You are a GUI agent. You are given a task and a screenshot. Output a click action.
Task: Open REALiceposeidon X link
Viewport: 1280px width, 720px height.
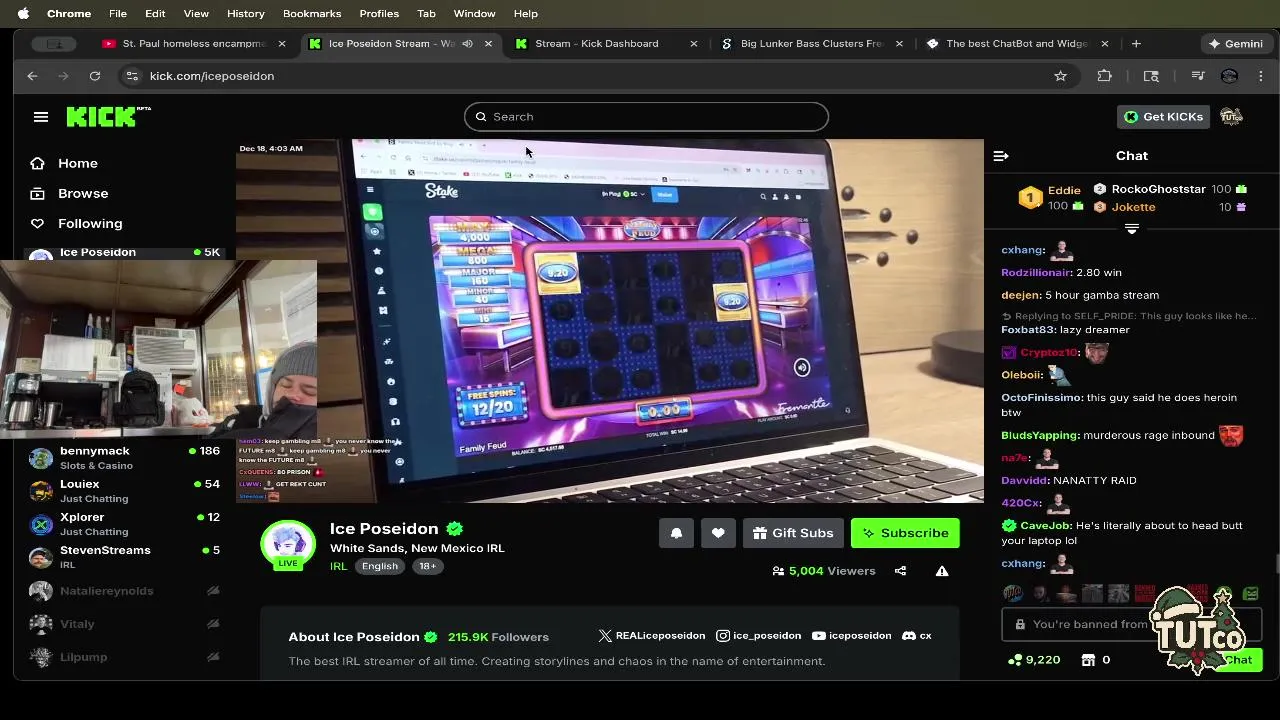coord(651,636)
